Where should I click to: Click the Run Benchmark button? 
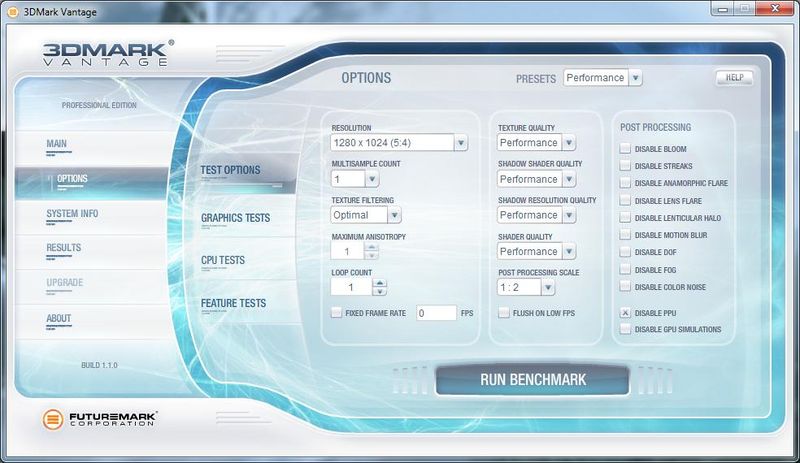tap(532, 380)
